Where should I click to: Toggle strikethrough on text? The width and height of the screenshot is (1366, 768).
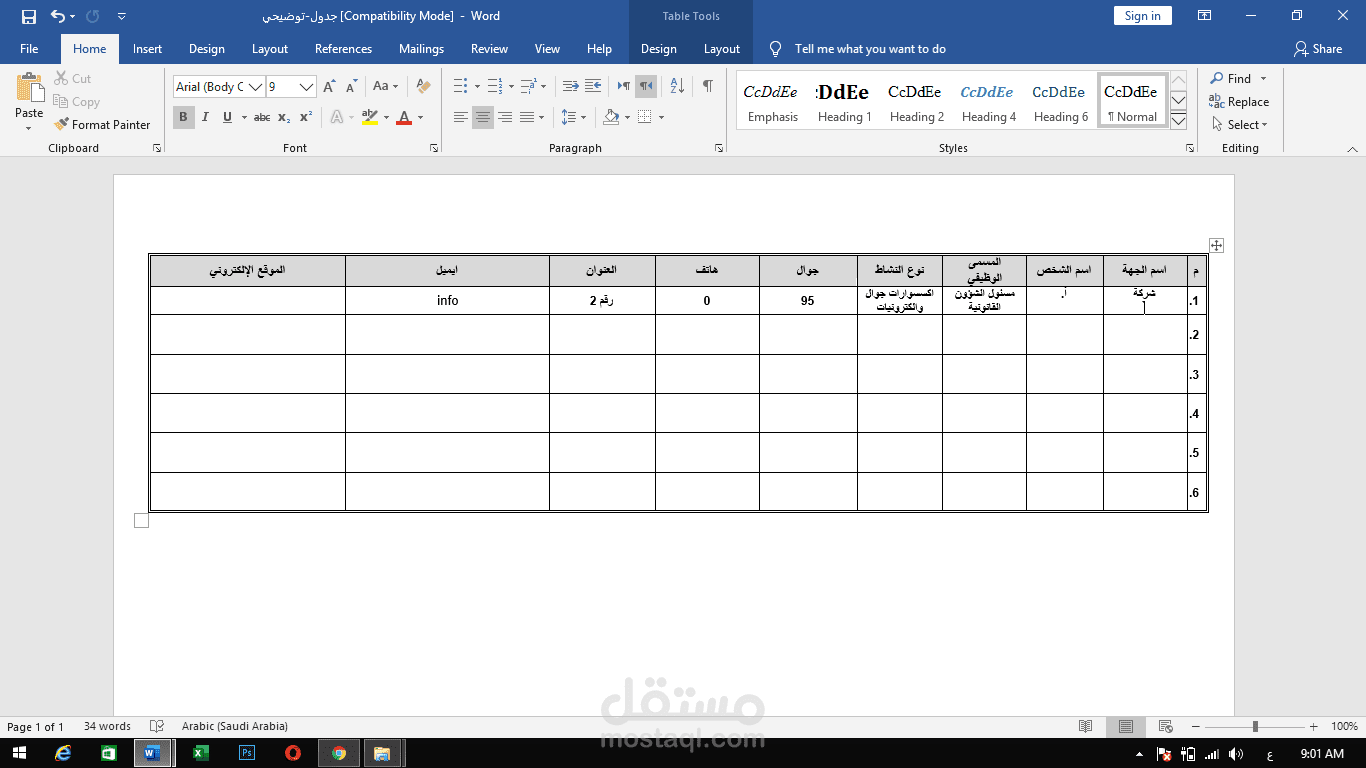261,117
